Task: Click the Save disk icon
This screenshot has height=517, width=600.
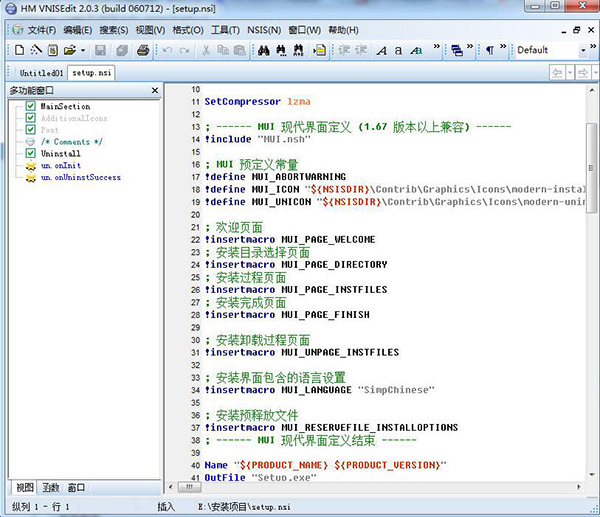Action: (101, 49)
